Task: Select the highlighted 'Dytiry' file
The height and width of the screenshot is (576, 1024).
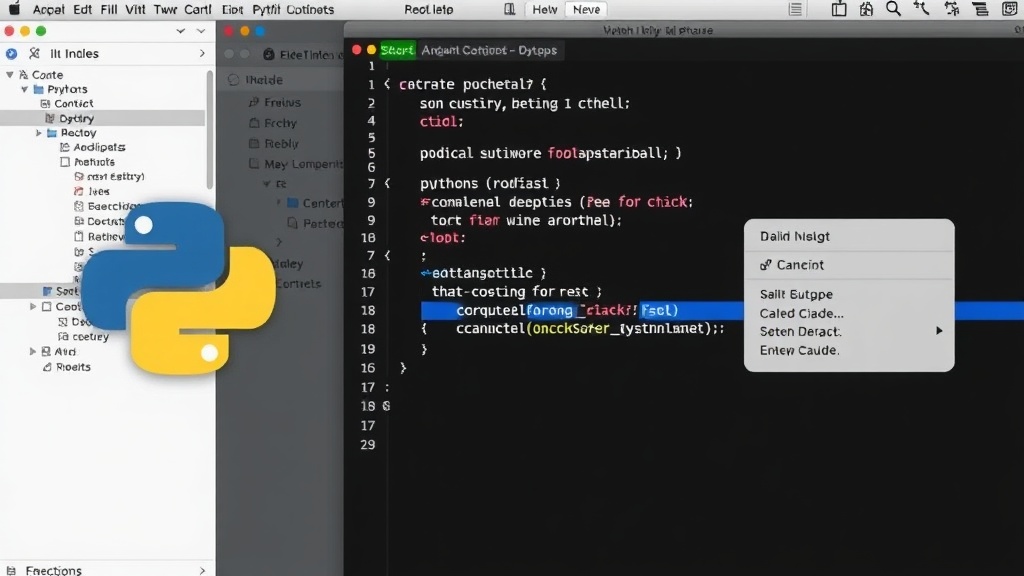Action: coord(103,118)
